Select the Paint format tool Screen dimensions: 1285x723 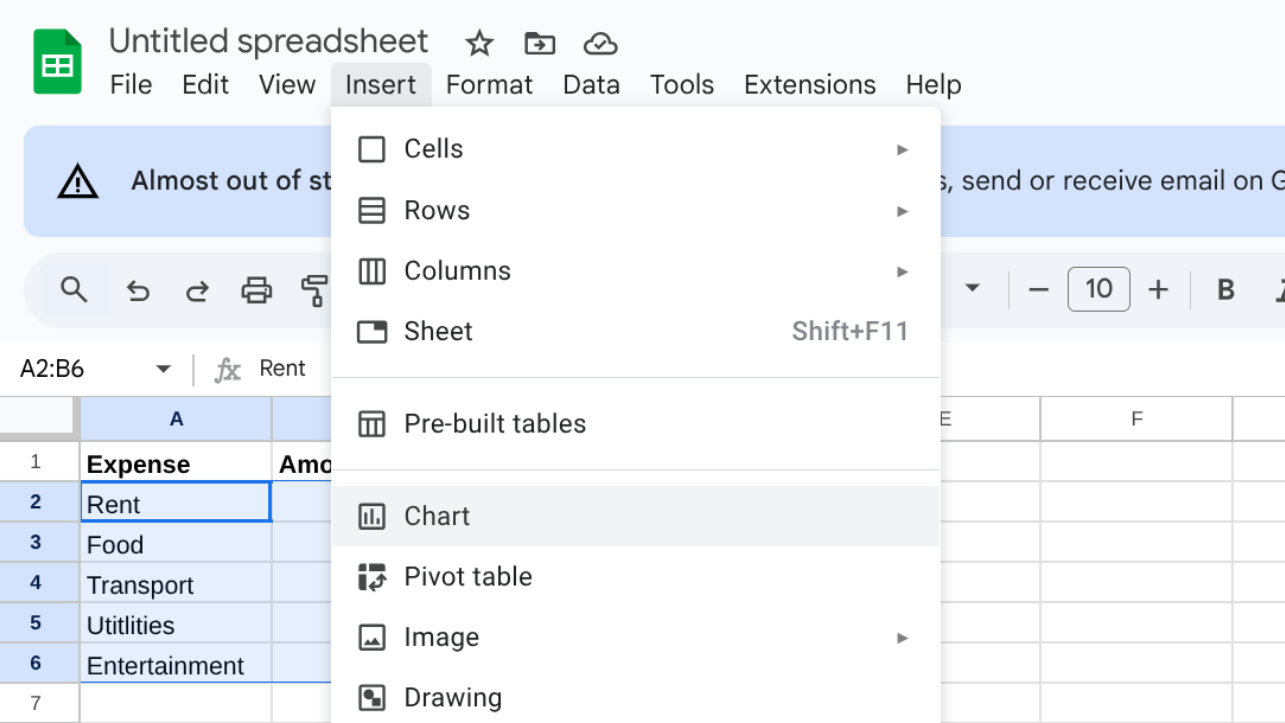(x=316, y=291)
